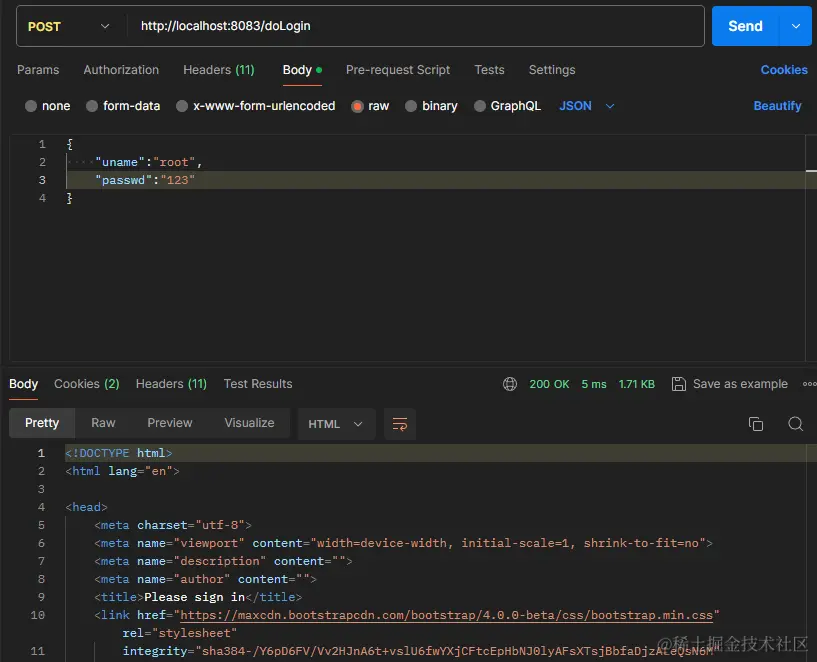The image size is (817, 662).
Task: Click the save icon beside Save as example
Action: coord(679,384)
